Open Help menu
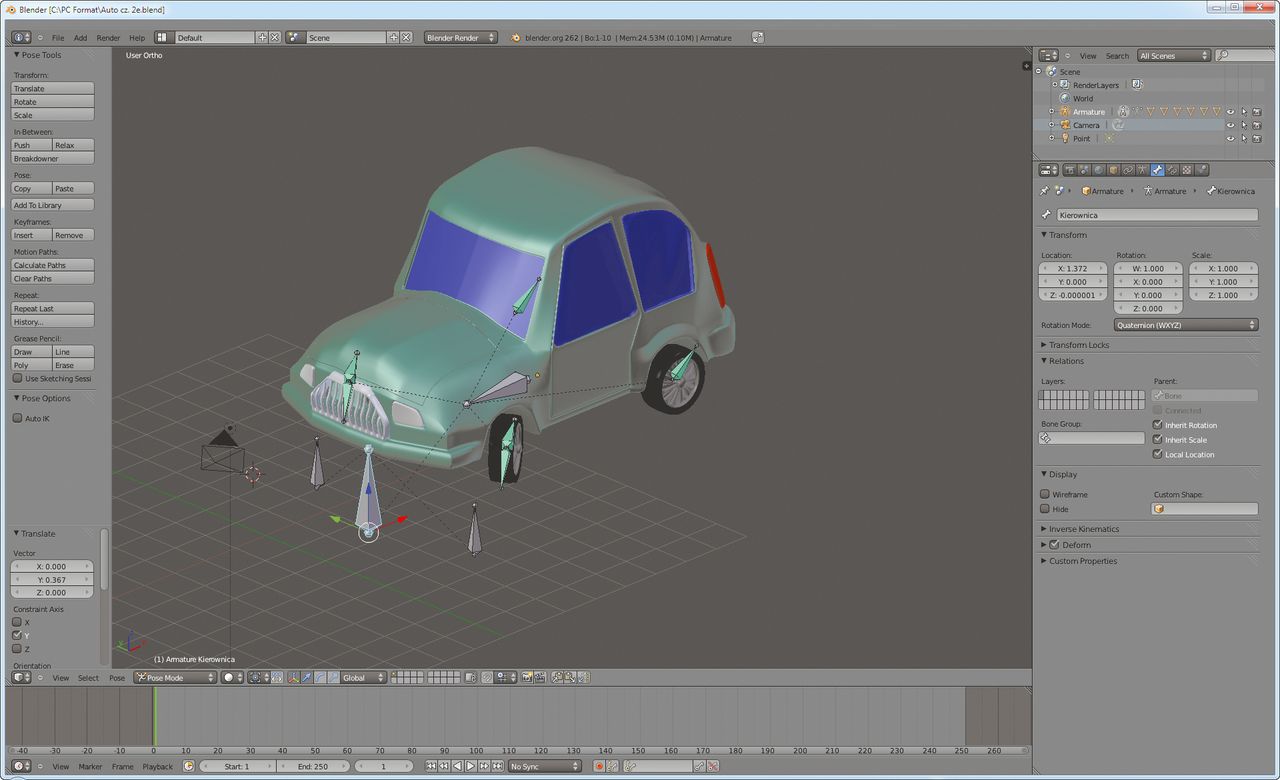Viewport: 1280px width, 780px height. tap(137, 38)
